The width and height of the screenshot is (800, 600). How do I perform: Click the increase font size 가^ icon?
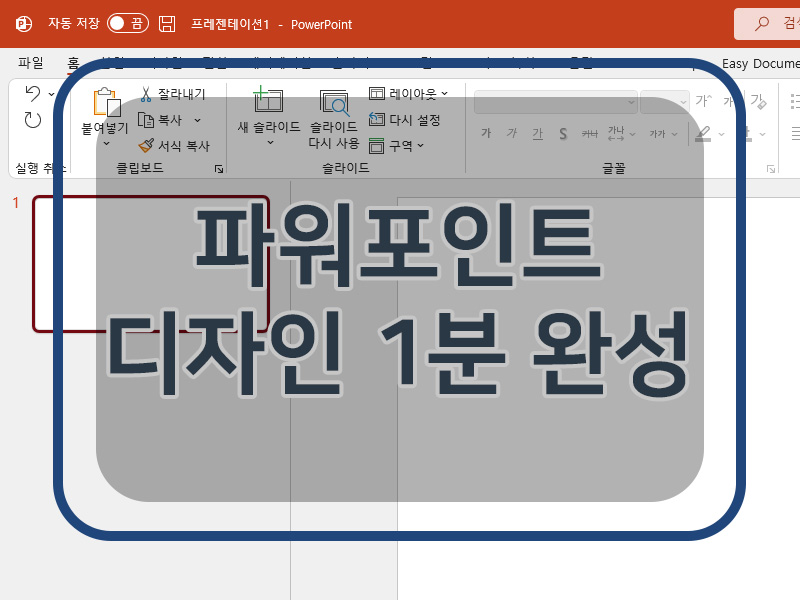pyautogui.click(x=703, y=101)
